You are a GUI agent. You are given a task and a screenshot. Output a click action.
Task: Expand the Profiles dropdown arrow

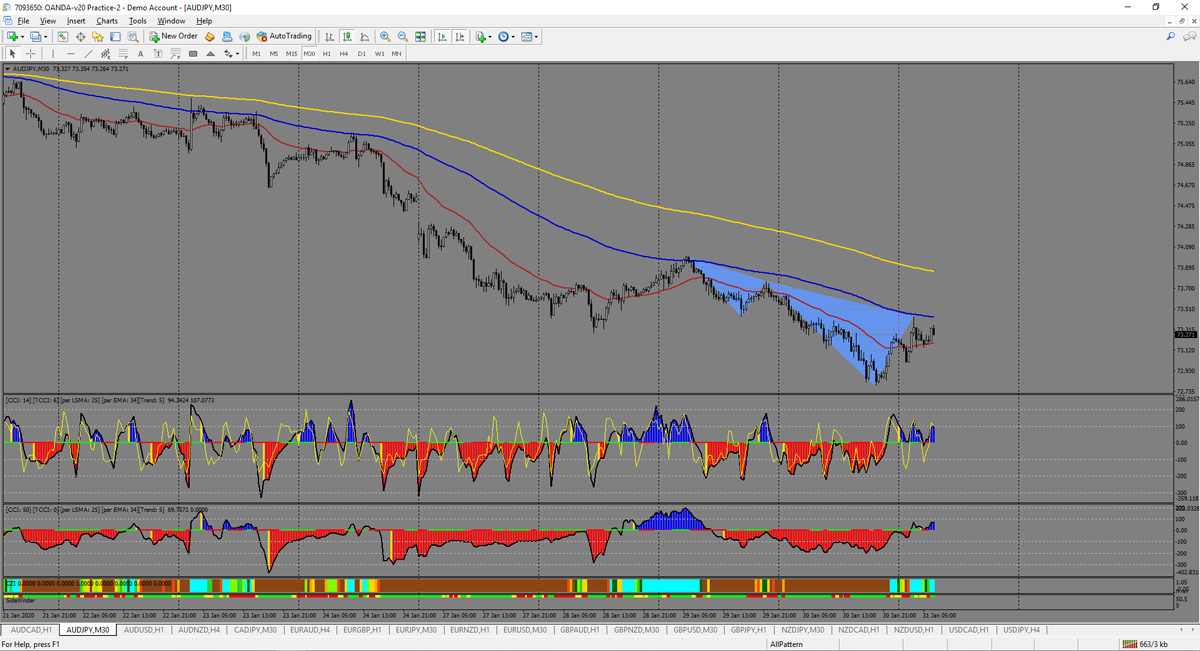(46, 37)
